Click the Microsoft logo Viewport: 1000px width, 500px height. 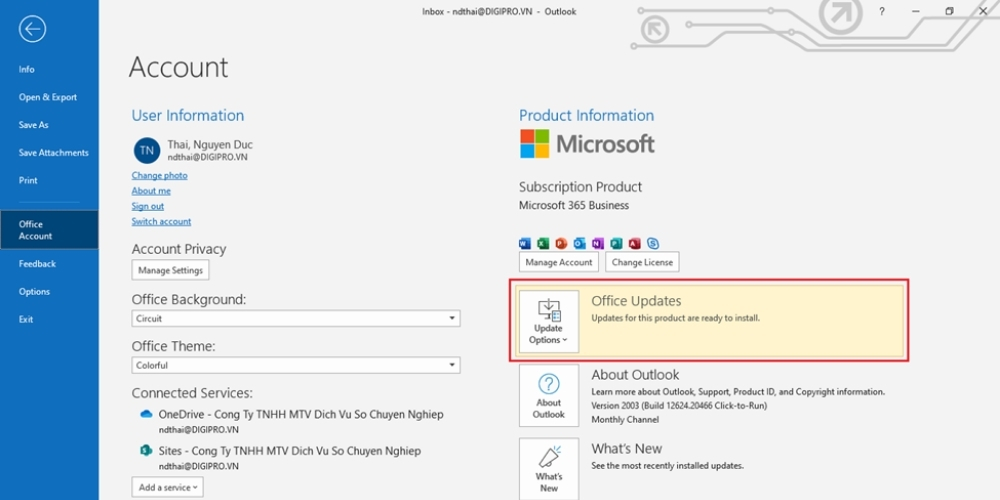(587, 144)
